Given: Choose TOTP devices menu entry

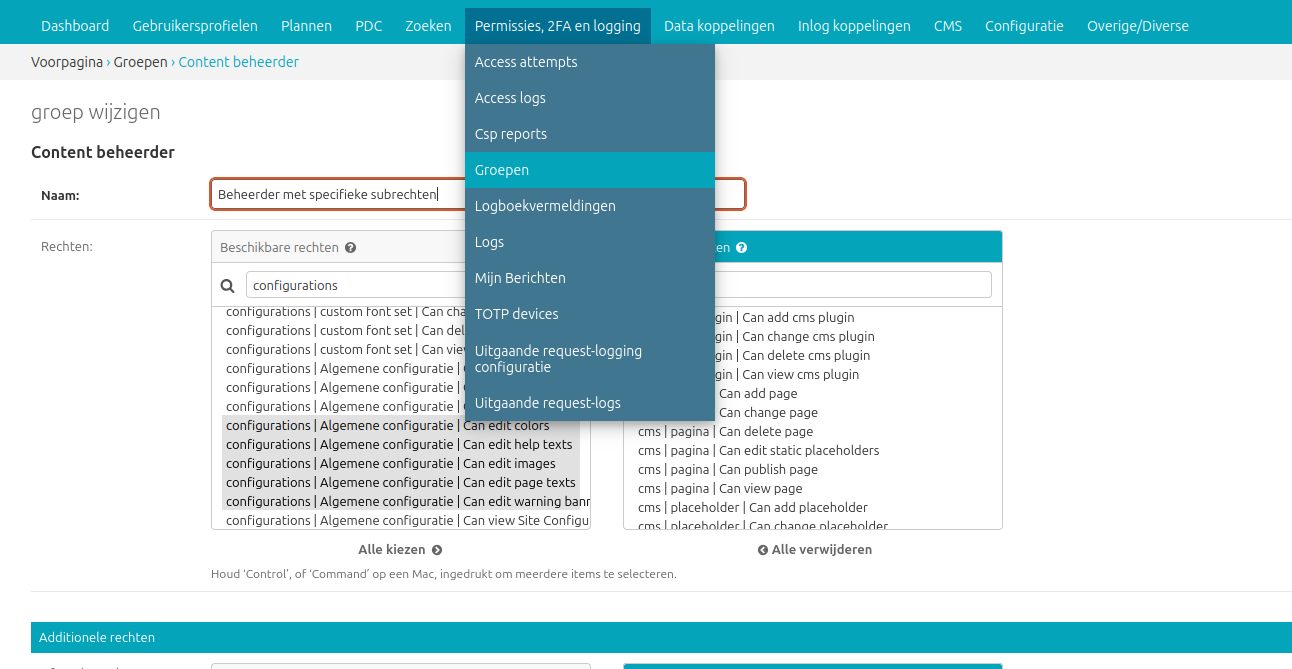Looking at the screenshot, I should pos(517,314).
